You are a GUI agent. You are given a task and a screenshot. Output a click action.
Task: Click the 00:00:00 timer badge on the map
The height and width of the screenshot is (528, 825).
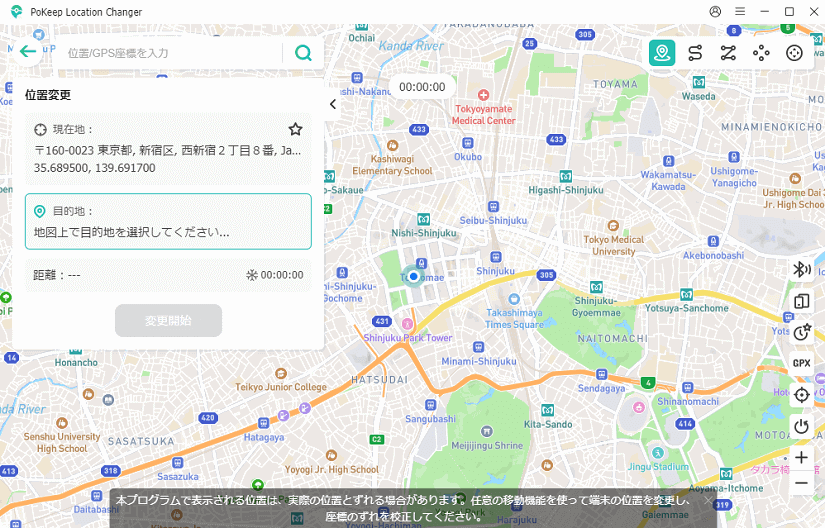tap(422, 87)
